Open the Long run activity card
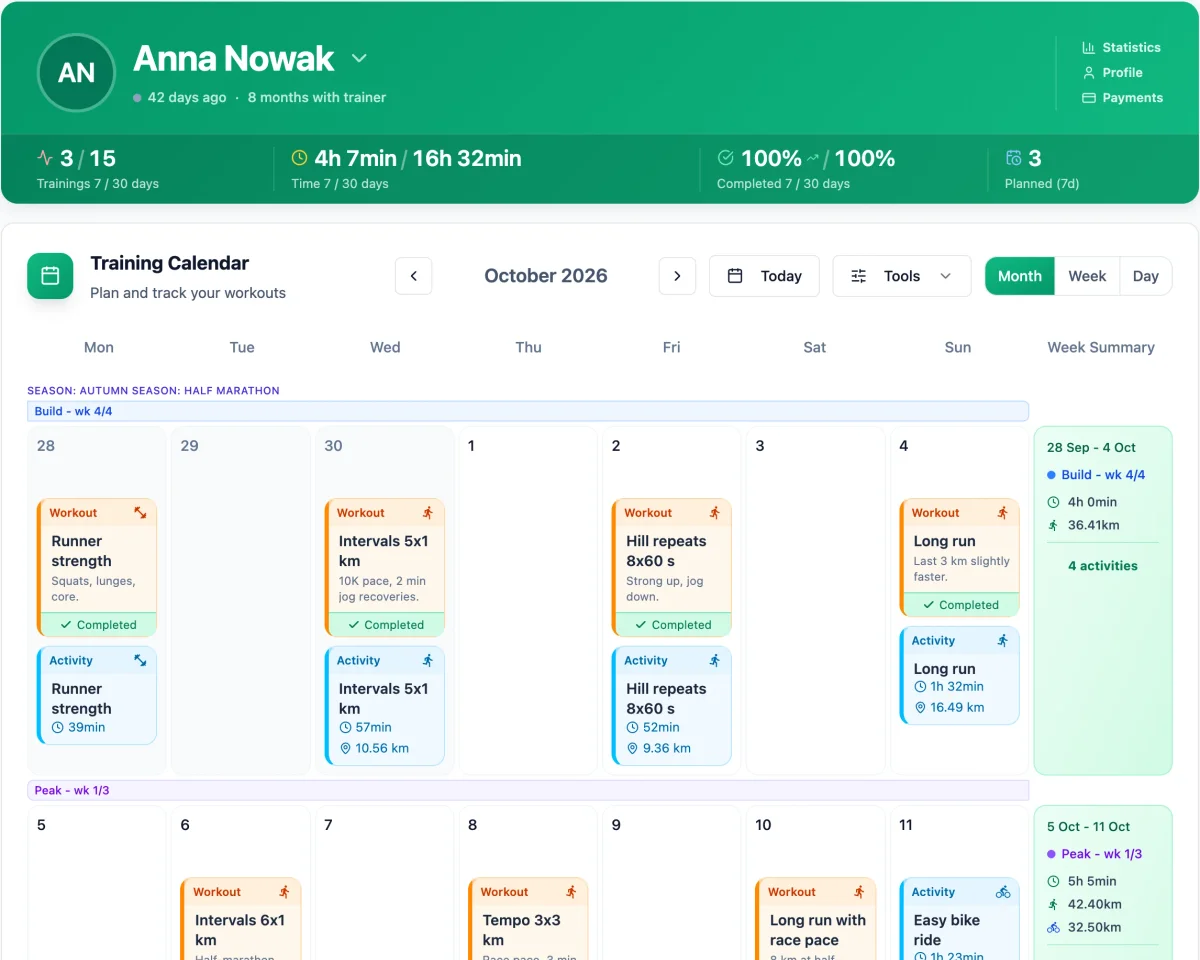Image resolution: width=1200 pixels, height=960 pixels. (x=960, y=675)
